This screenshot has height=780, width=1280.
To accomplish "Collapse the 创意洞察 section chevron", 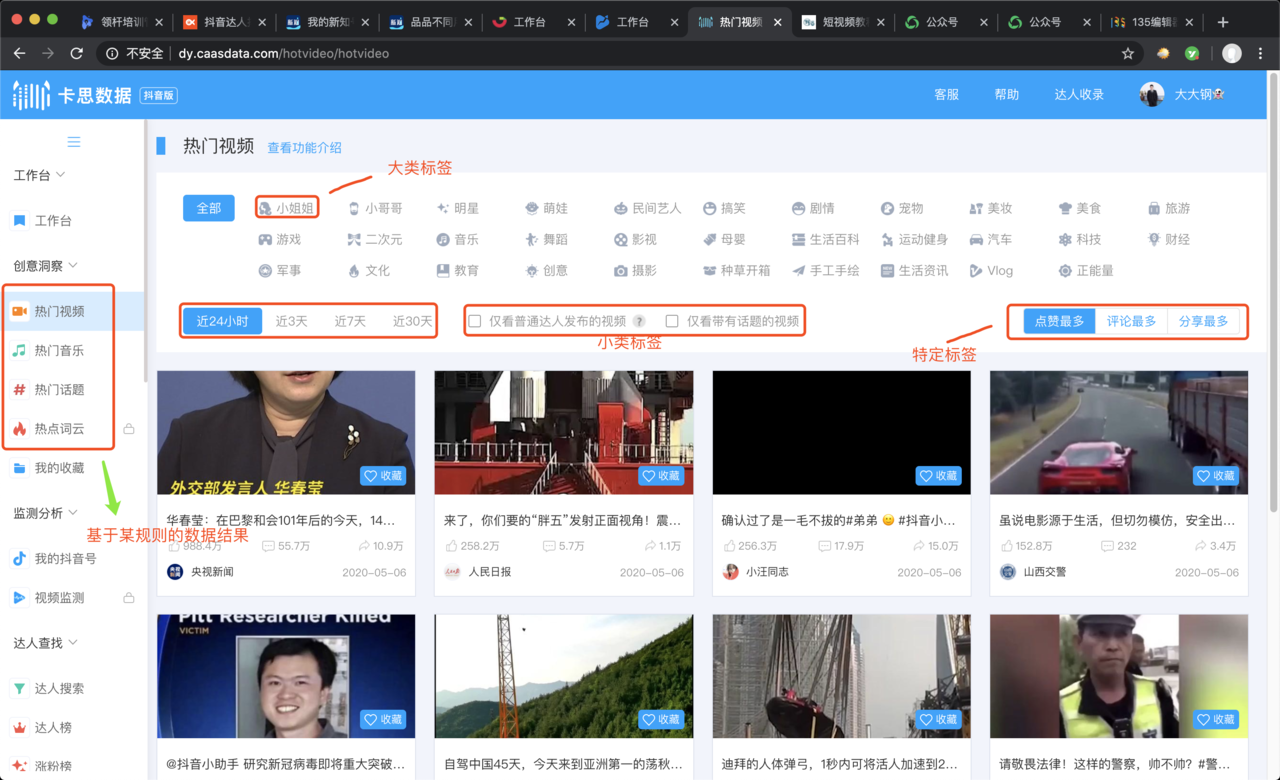I will tap(73, 265).
